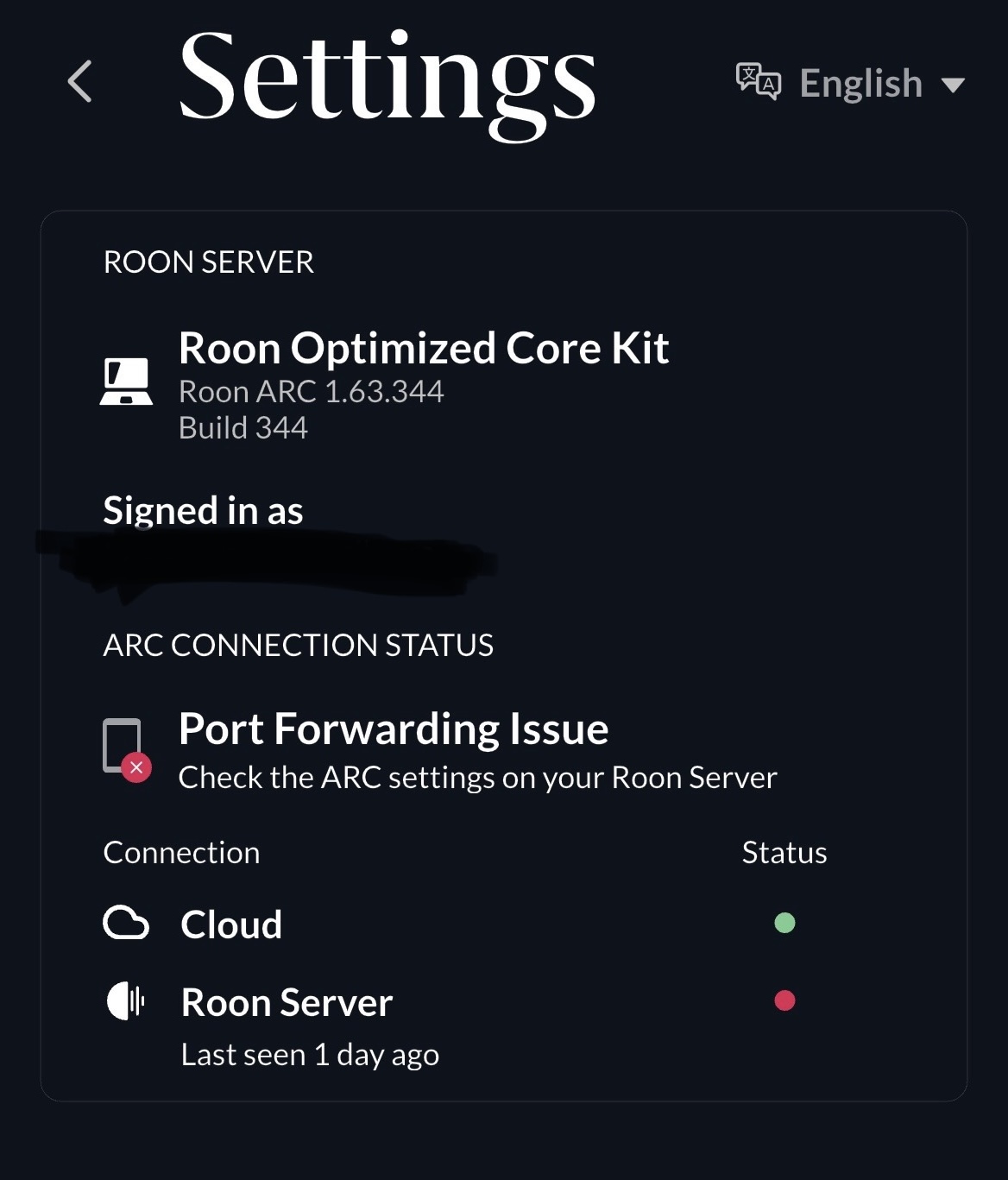Click the red Roon Server status dot
The width and height of the screenshot is (1008, 1180).
pos(784,1000)
